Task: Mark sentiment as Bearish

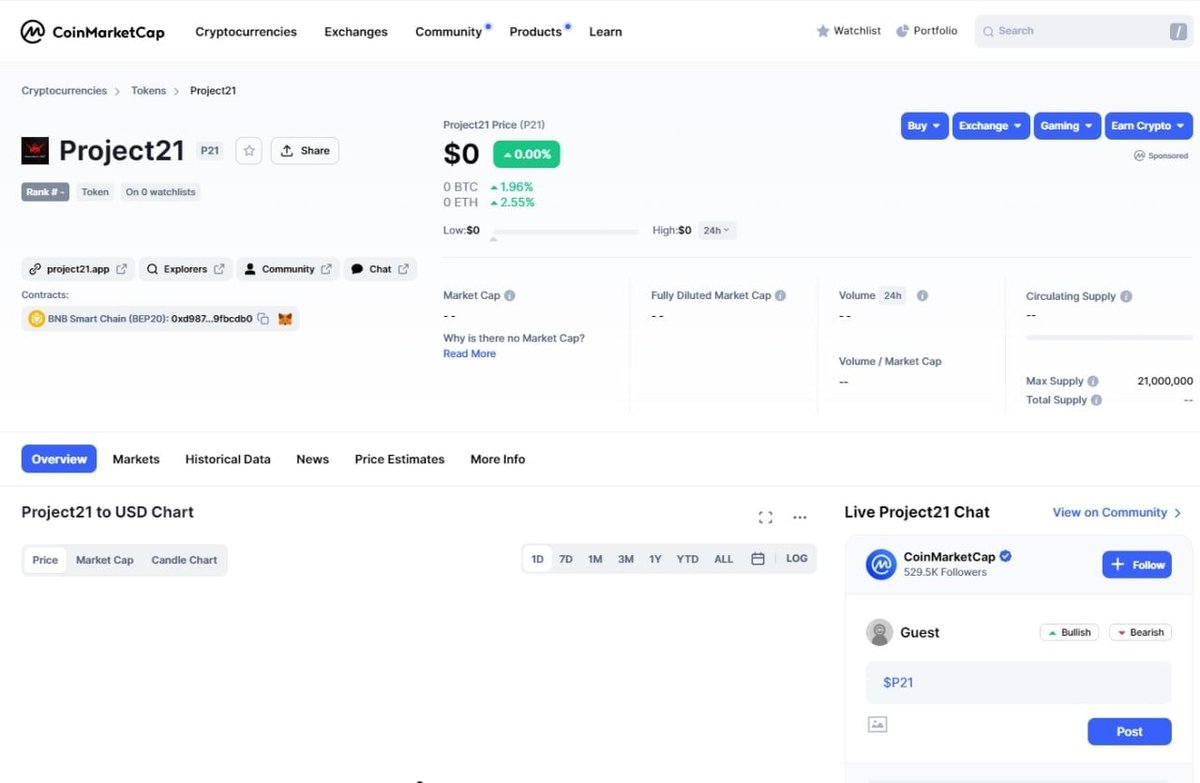Action: (x=1140, y=632)
